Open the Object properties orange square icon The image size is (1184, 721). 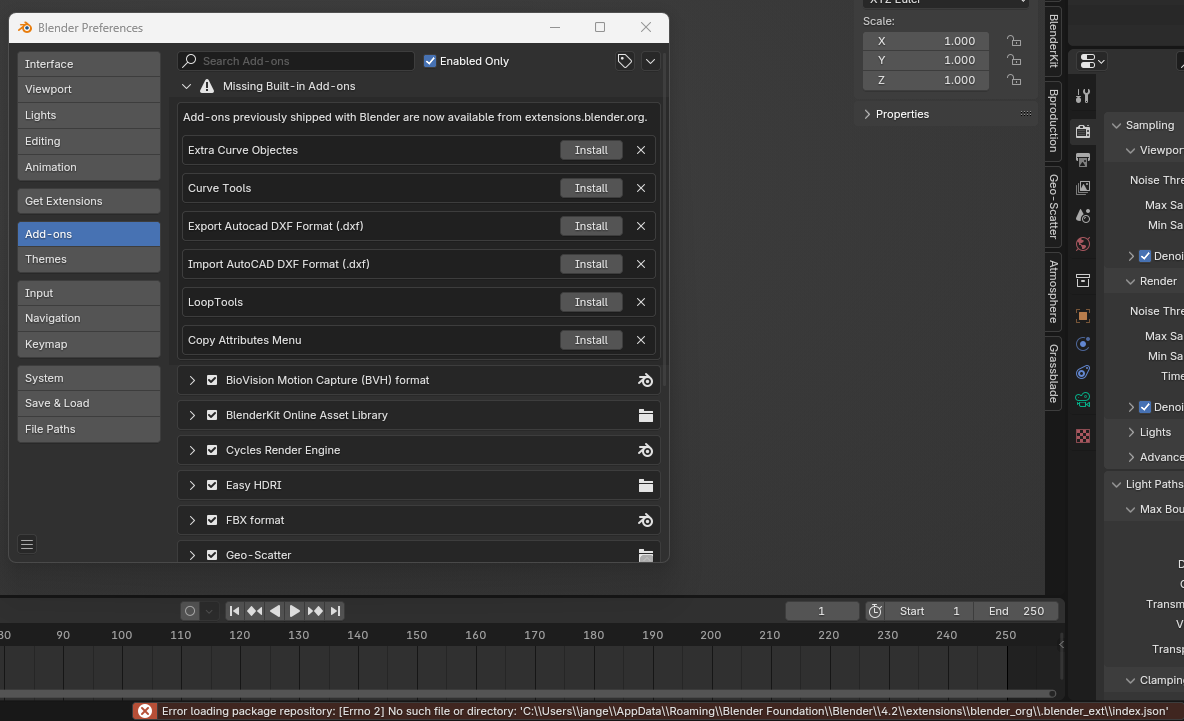pyautogui.click(x=1082, y=316)
